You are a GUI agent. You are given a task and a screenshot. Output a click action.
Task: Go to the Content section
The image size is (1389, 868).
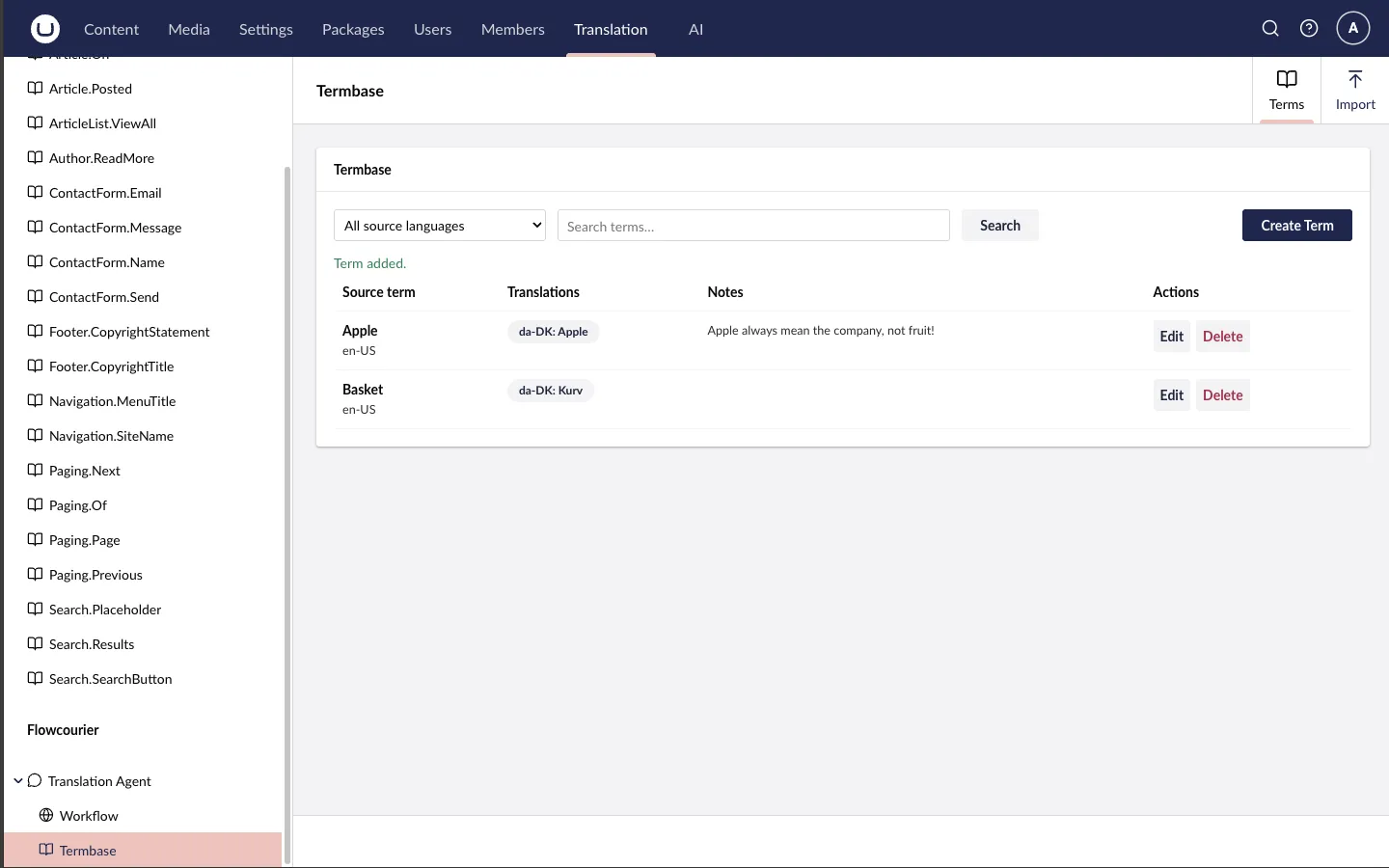click(x=111, y=29)
